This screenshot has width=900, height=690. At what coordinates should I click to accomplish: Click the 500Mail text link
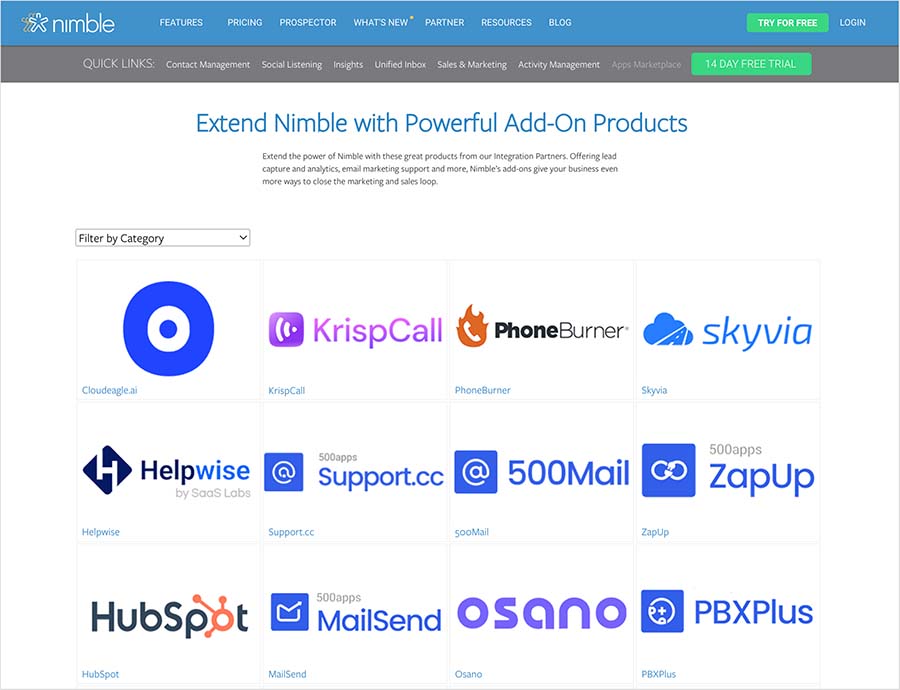472,532
